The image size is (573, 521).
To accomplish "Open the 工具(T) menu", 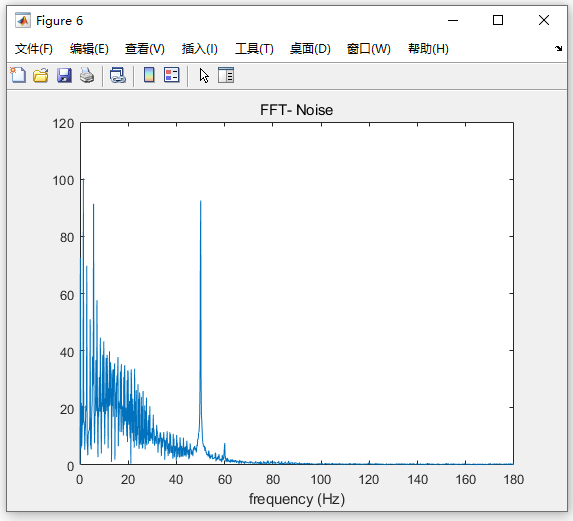I will pos(254,49).
